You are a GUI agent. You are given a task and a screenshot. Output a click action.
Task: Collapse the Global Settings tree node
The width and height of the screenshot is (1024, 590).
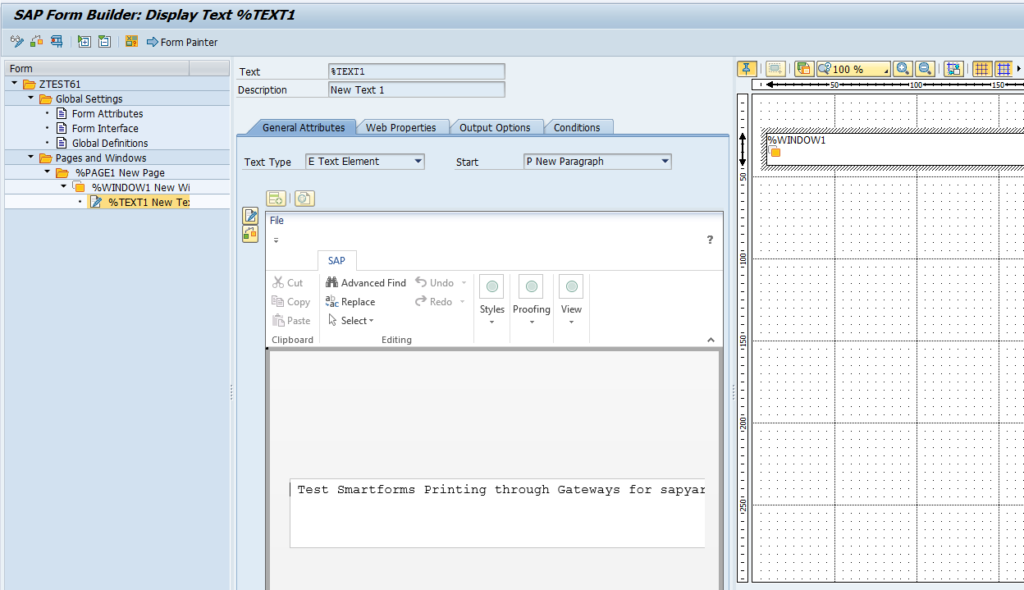(31, 98)
